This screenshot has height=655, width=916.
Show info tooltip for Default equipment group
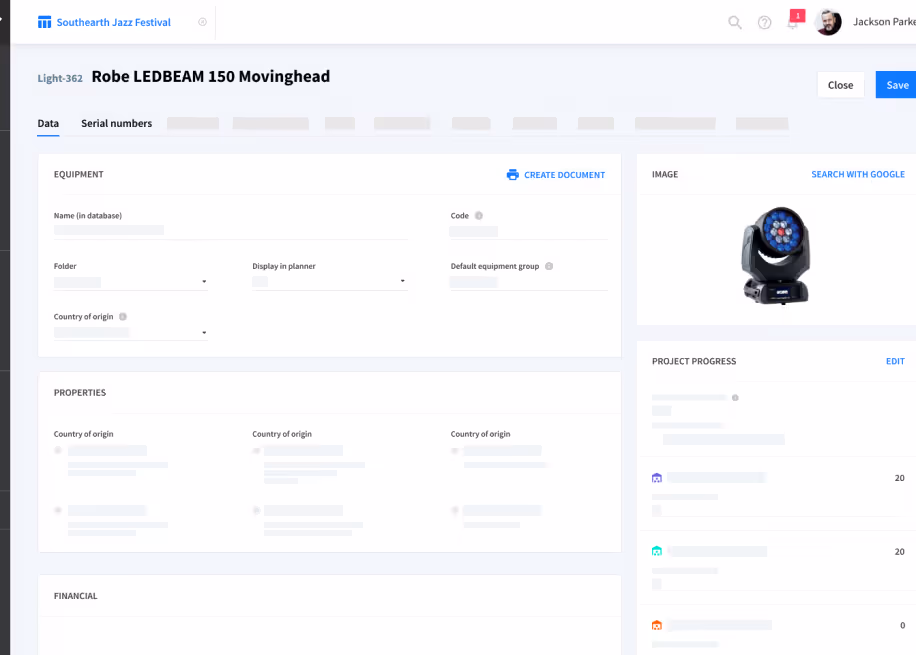tap(549, 266)
